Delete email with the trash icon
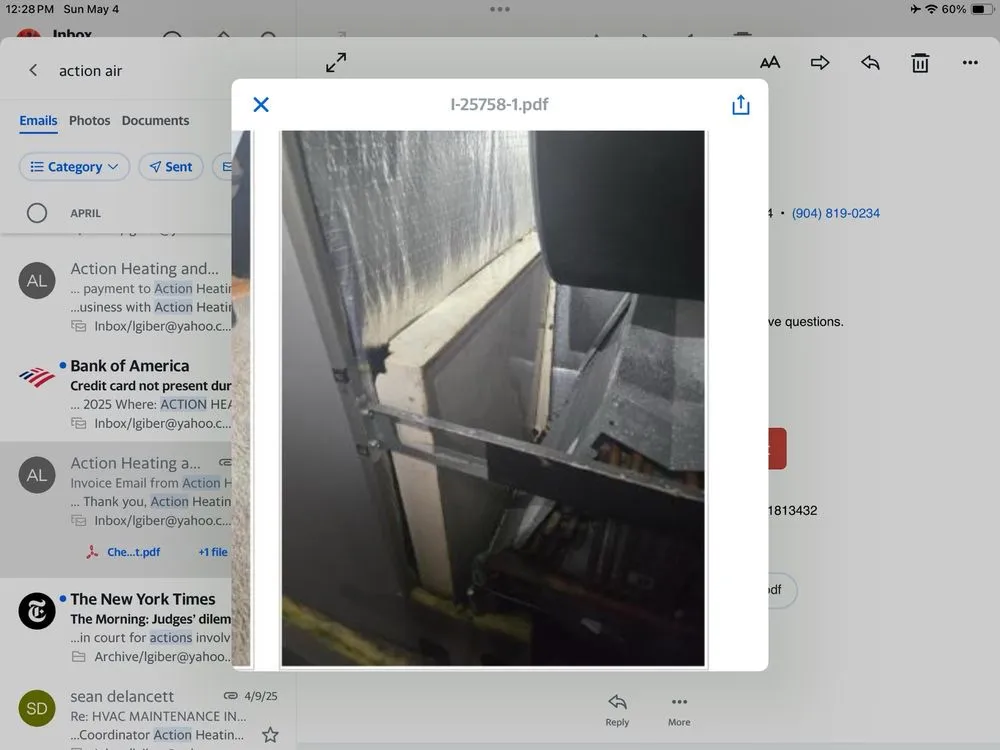Image resolution: width=1000 pixels, height=750 pixels. (920, 63)
